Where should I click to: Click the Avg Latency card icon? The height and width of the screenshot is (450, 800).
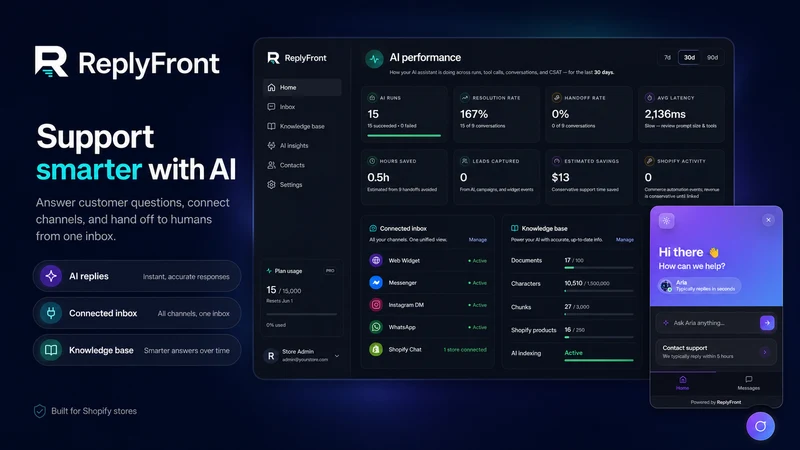coord(649,97)
